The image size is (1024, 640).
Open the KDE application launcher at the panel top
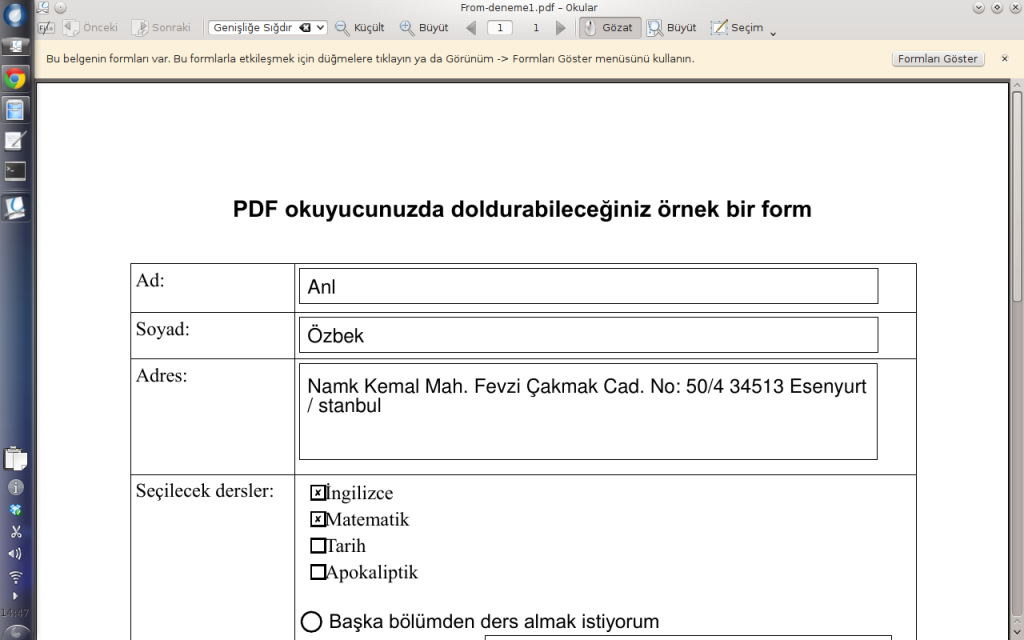(x=14, y=14)
